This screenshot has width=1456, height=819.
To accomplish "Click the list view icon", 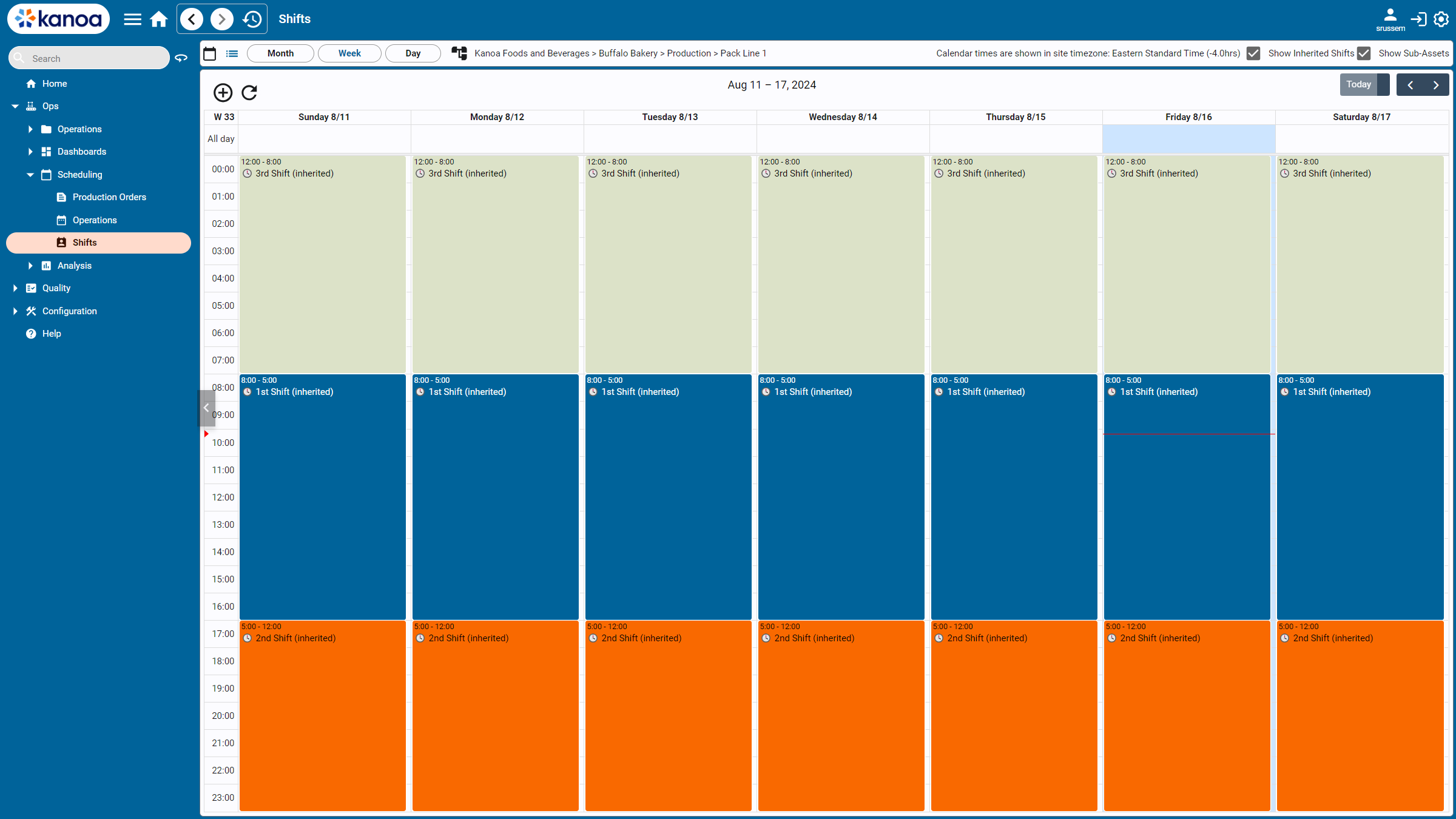I will click(x=232, y=53).
